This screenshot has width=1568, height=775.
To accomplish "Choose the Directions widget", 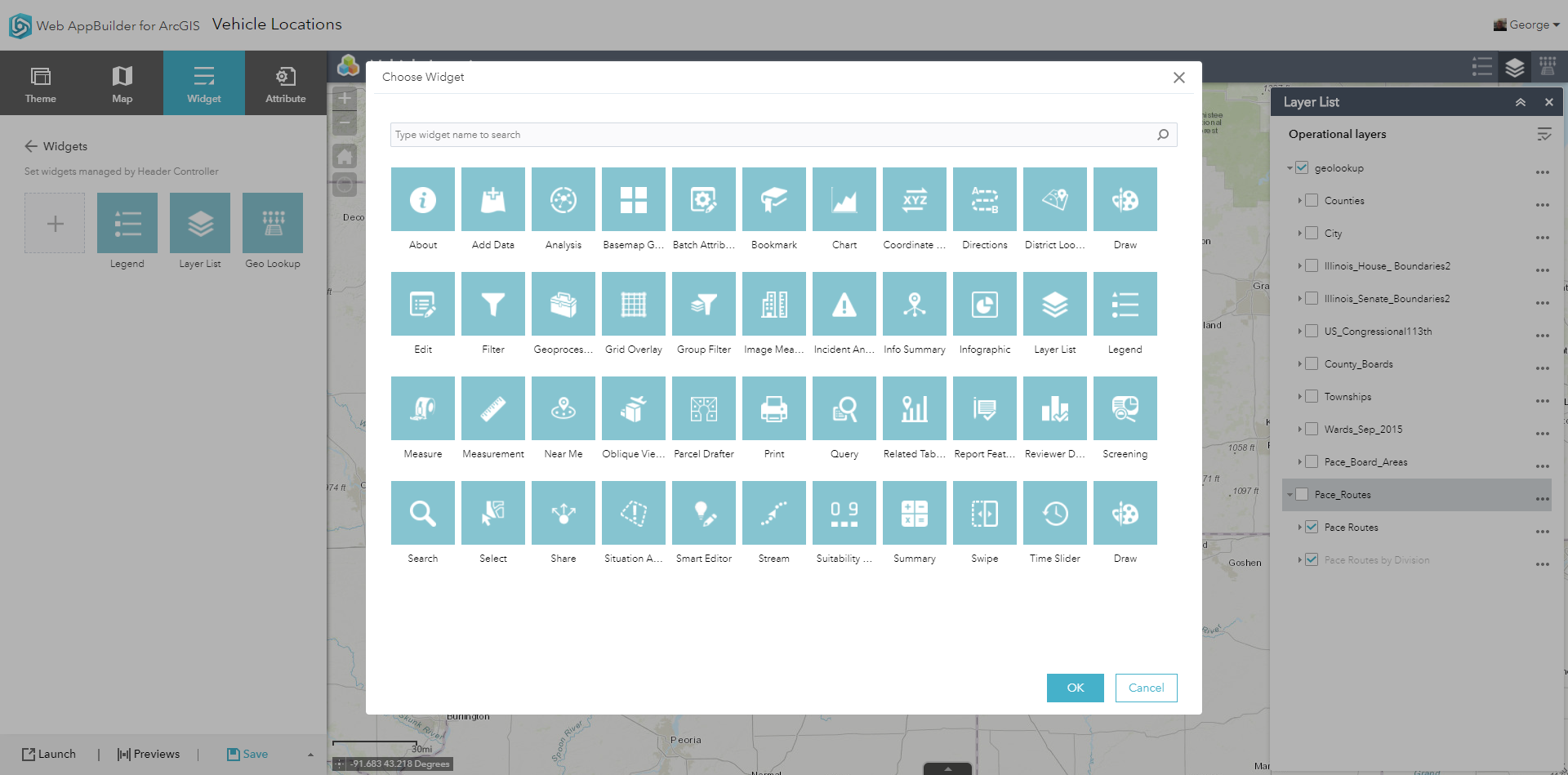I will pyautogui.click(x=985, y=199).
